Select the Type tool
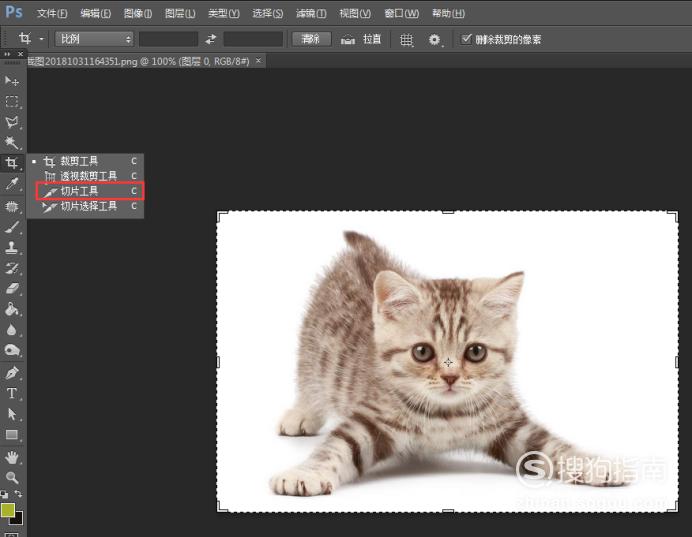The width and height of the screenshot is (692, 537). point(12,393)
